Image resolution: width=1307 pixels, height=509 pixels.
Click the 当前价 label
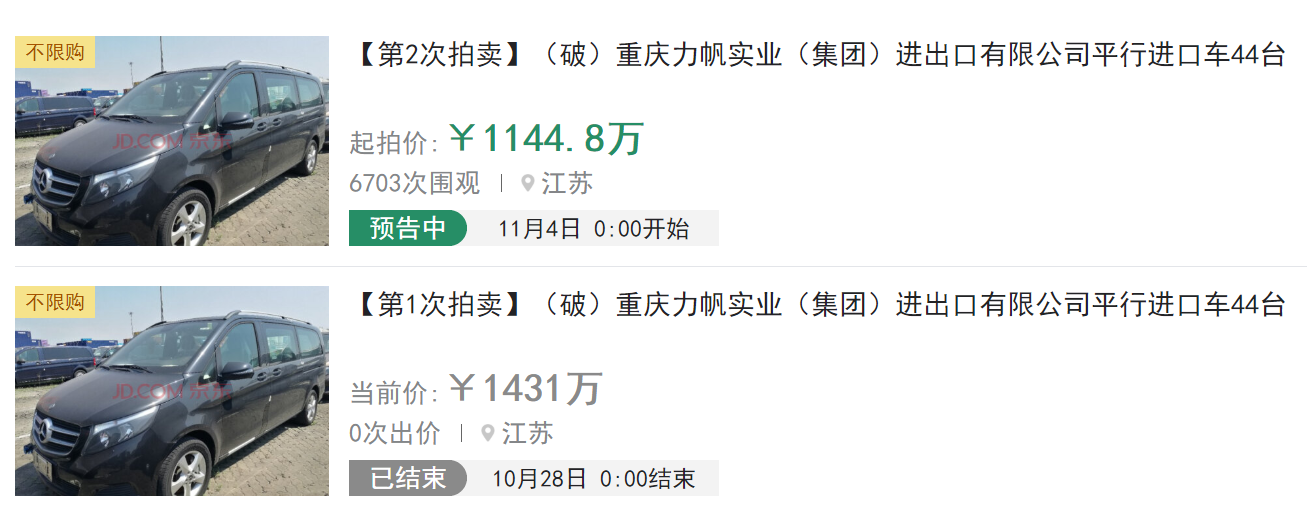pyautogui.click(x=394, y=393)
